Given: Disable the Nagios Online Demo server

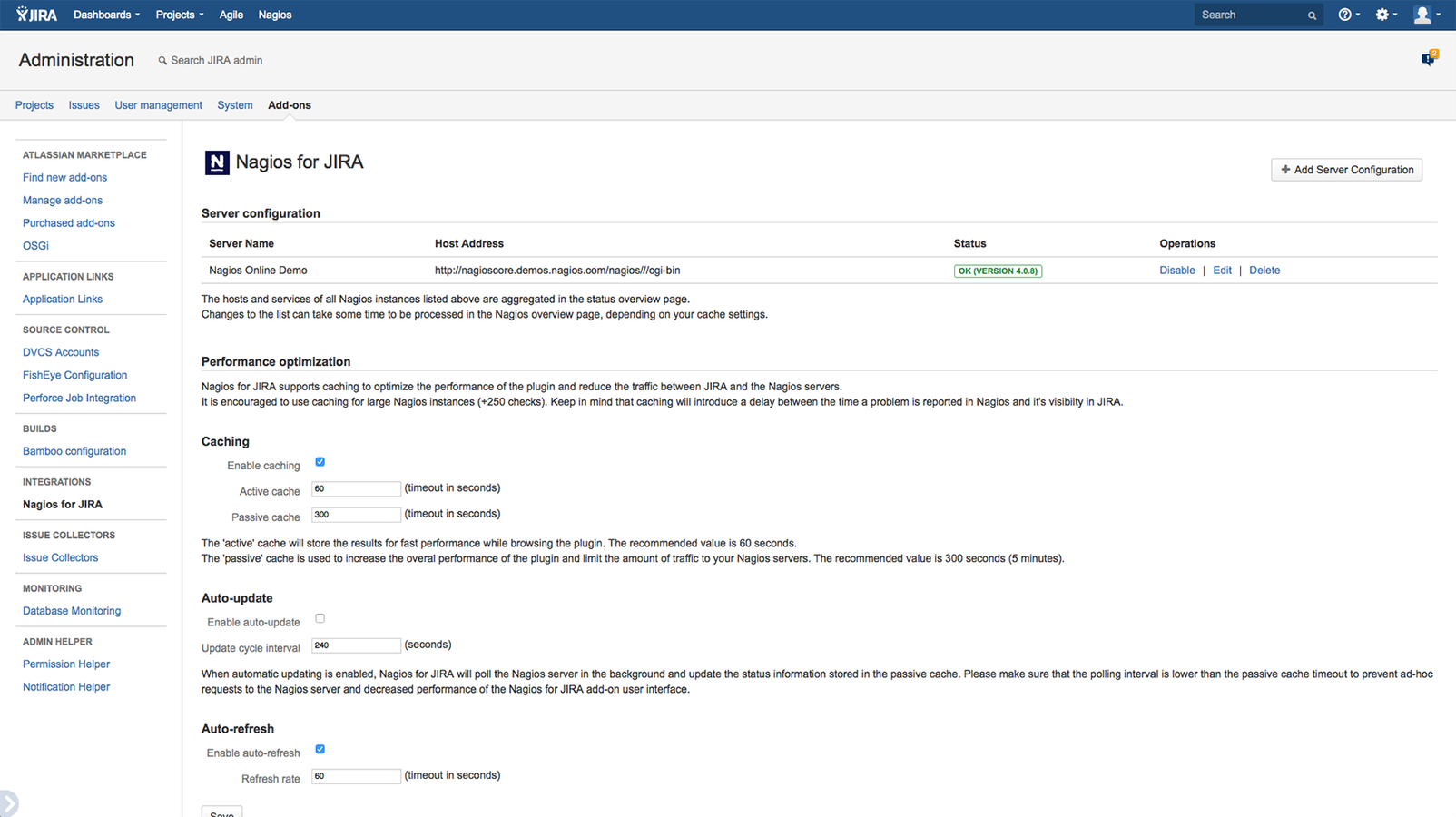Looking at the screenshot, I should pos(1176,271).
